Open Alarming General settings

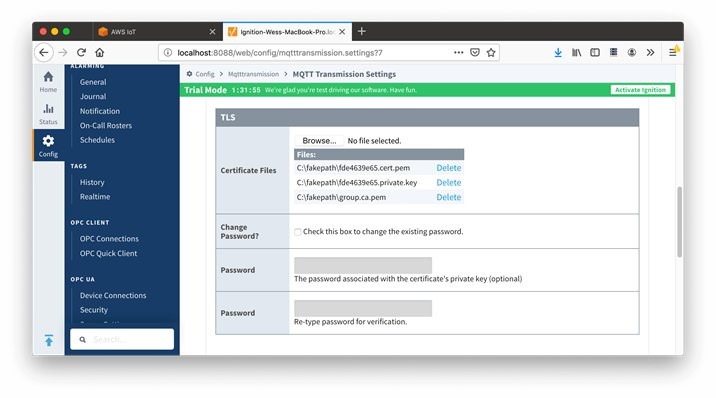(93, 82)
